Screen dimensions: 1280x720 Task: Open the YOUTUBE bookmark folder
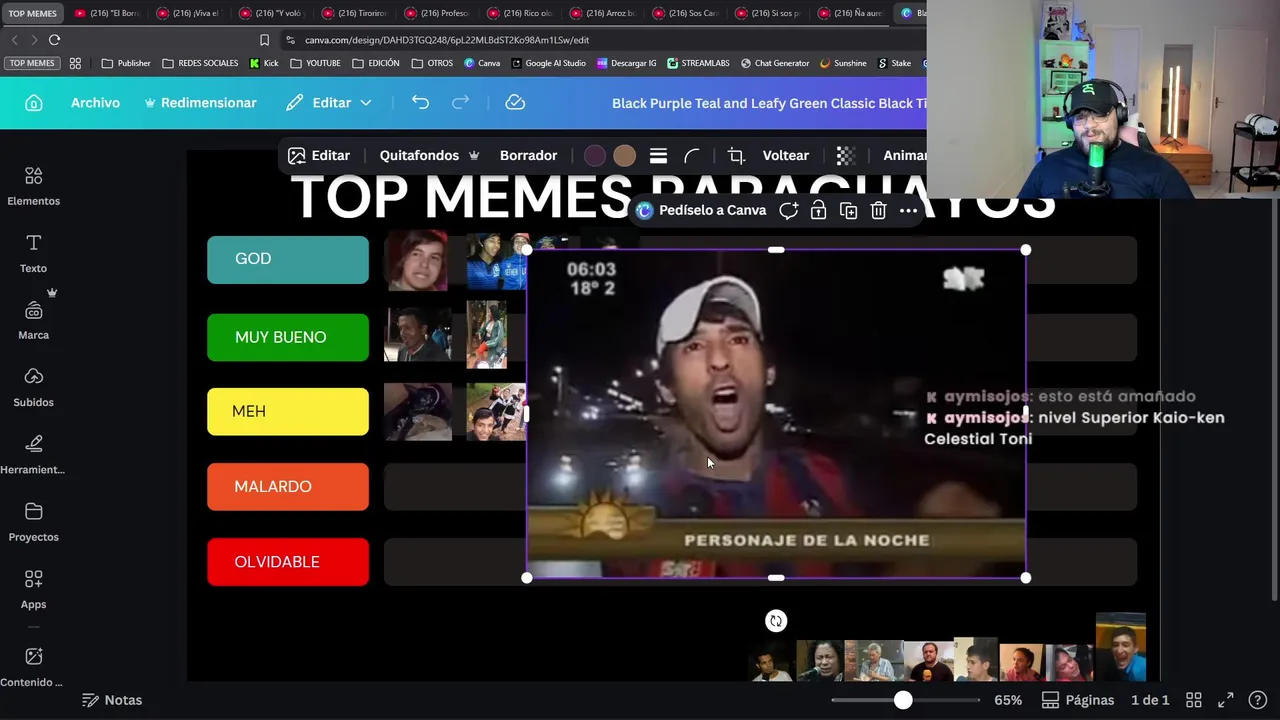(x=315, y=63)
